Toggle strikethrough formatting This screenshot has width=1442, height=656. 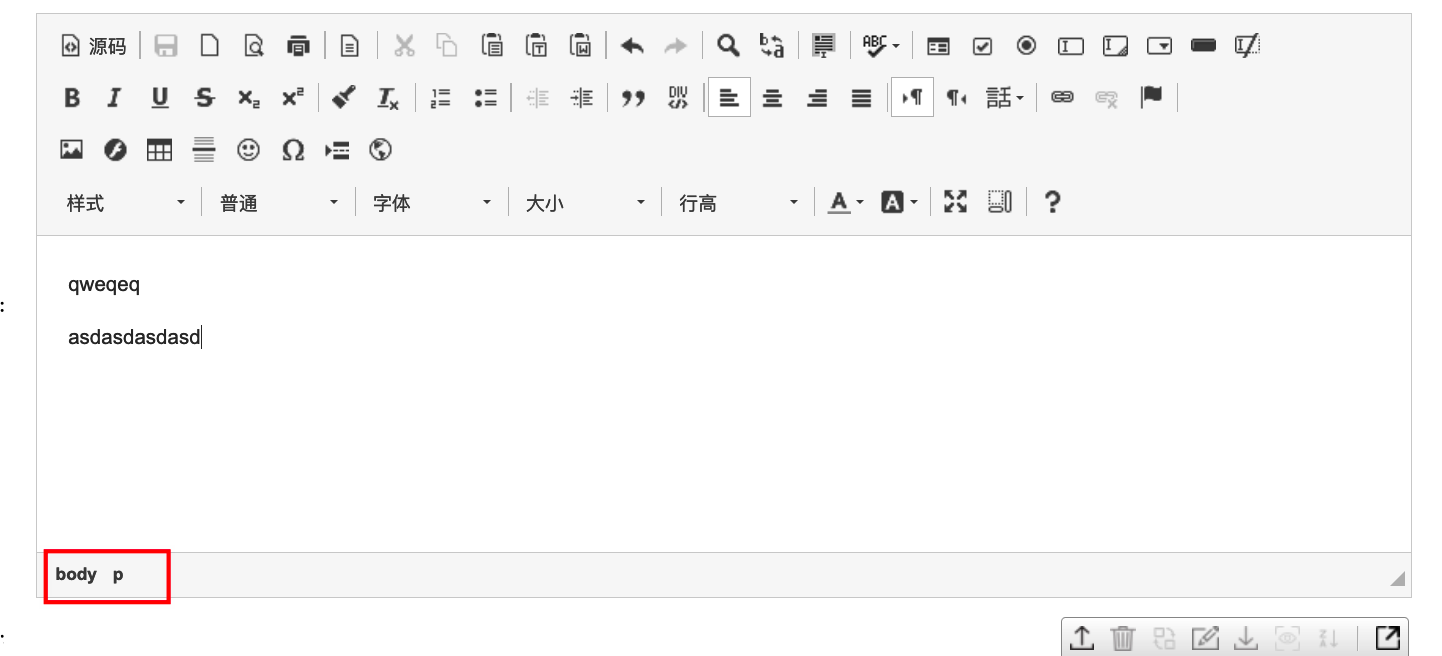coord(204,97)
